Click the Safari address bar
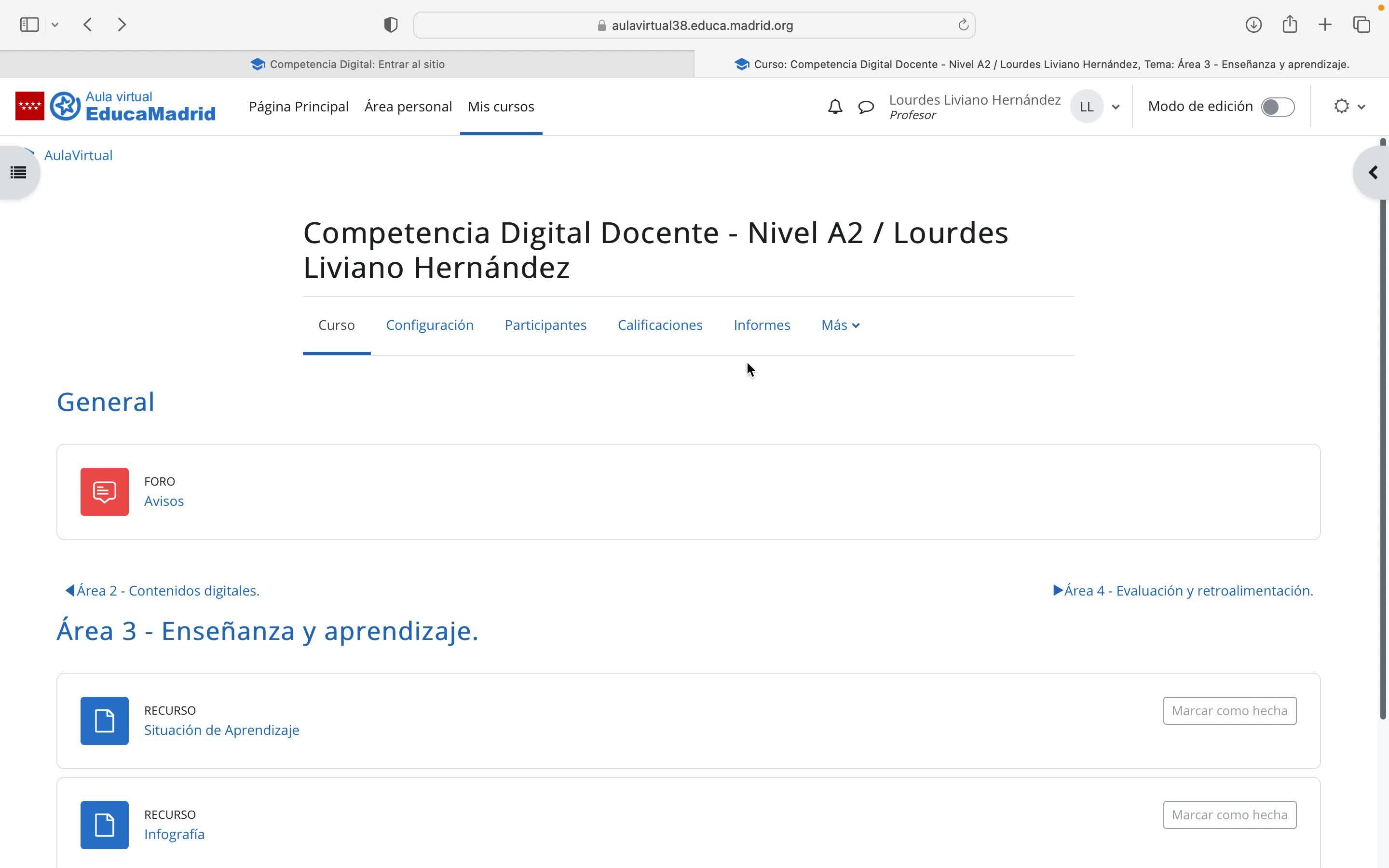1389x868 pixels. click(x=694, y=25)
